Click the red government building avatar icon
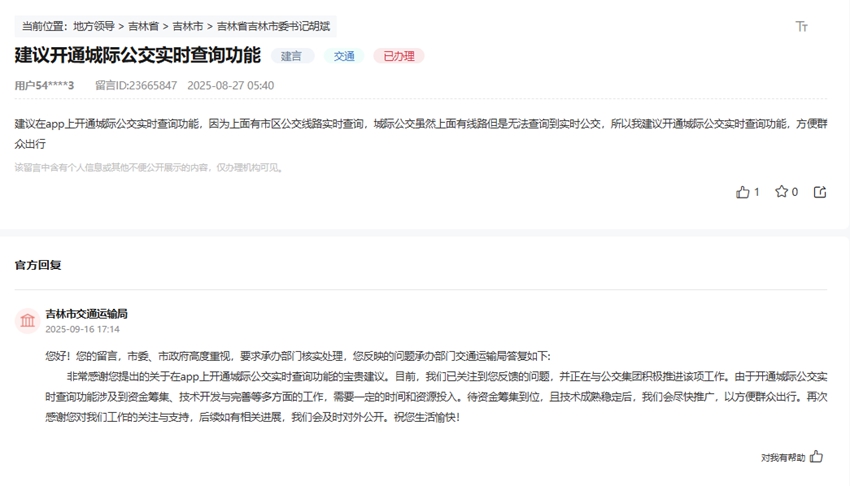 click(27, 320)
